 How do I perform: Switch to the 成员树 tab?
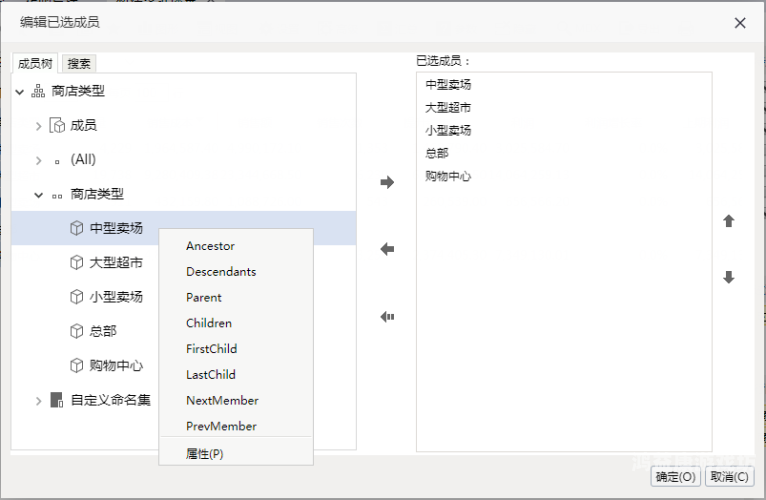[x=35, y=64]
